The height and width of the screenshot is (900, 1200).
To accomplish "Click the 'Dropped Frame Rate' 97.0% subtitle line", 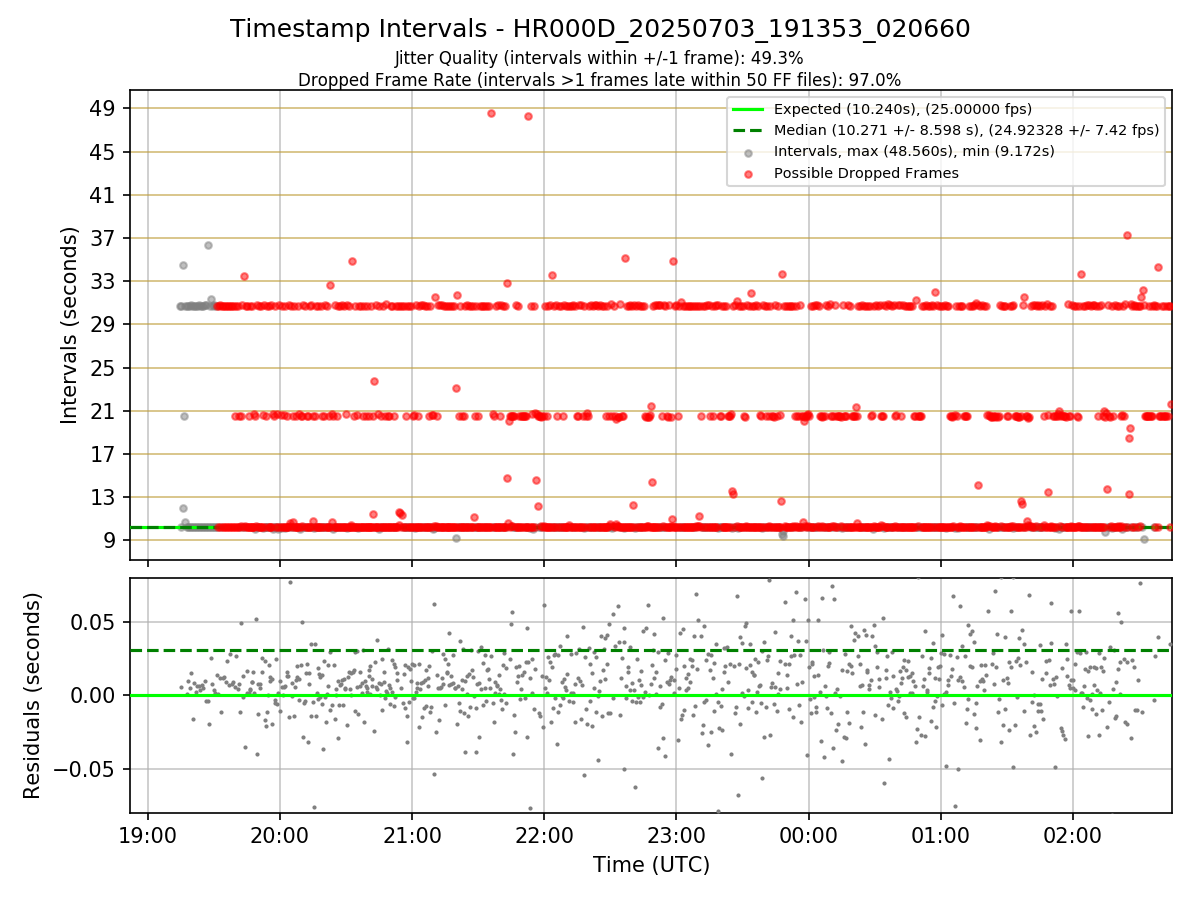I will (x=600, y=79).
